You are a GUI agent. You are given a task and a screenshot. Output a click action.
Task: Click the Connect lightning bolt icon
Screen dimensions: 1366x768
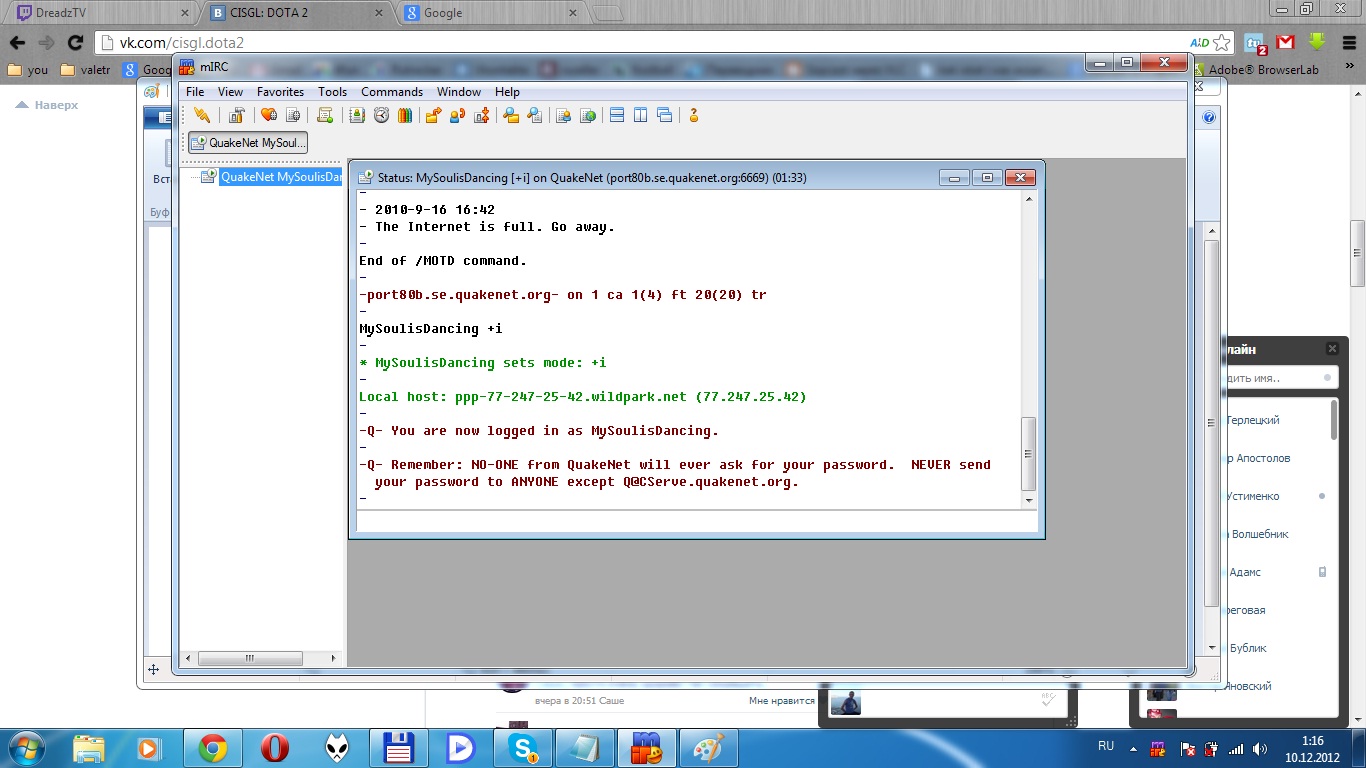pyautogui.click(x=202, y=115)
